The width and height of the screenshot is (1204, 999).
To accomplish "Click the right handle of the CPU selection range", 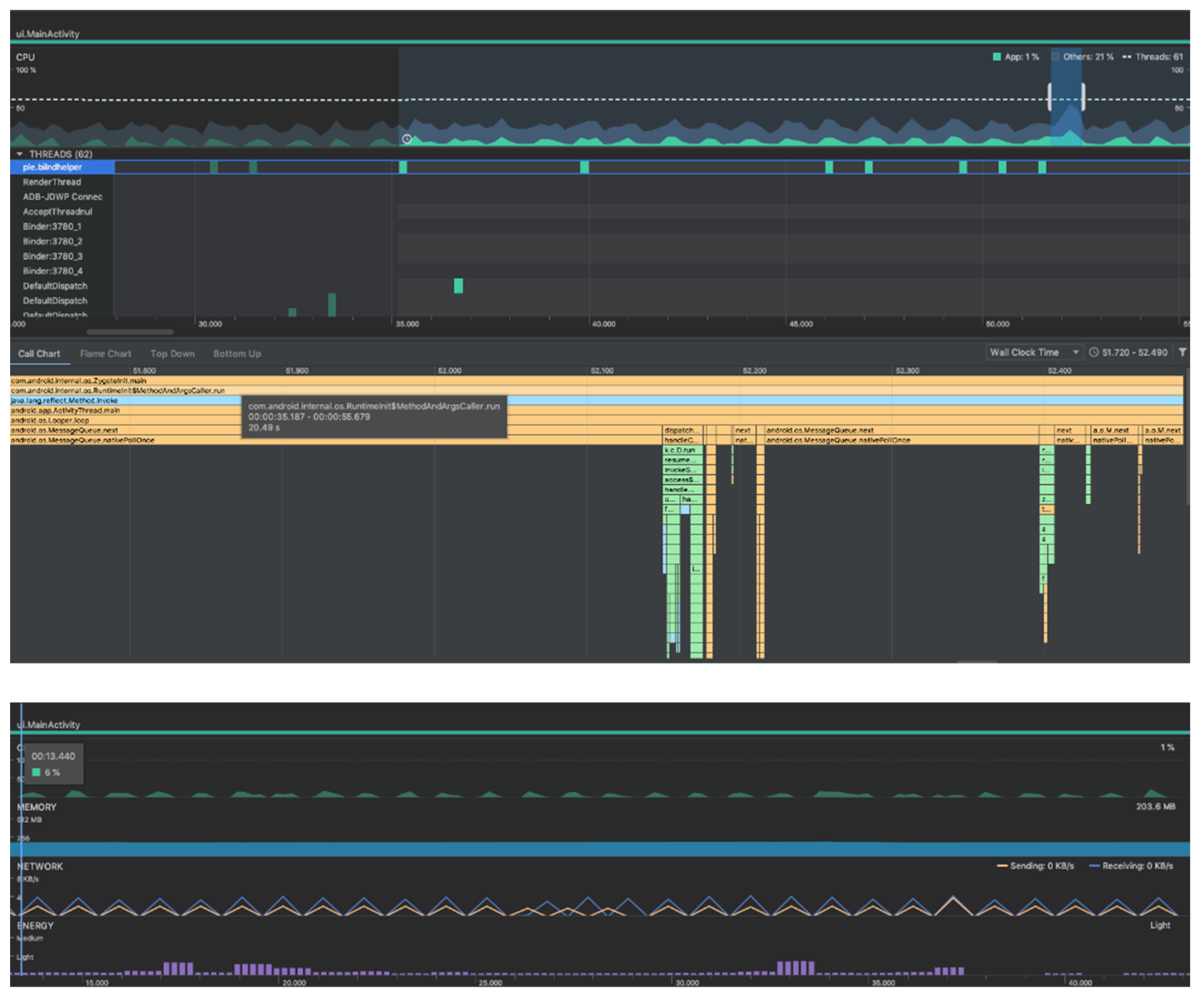I will click(1083, 96).
